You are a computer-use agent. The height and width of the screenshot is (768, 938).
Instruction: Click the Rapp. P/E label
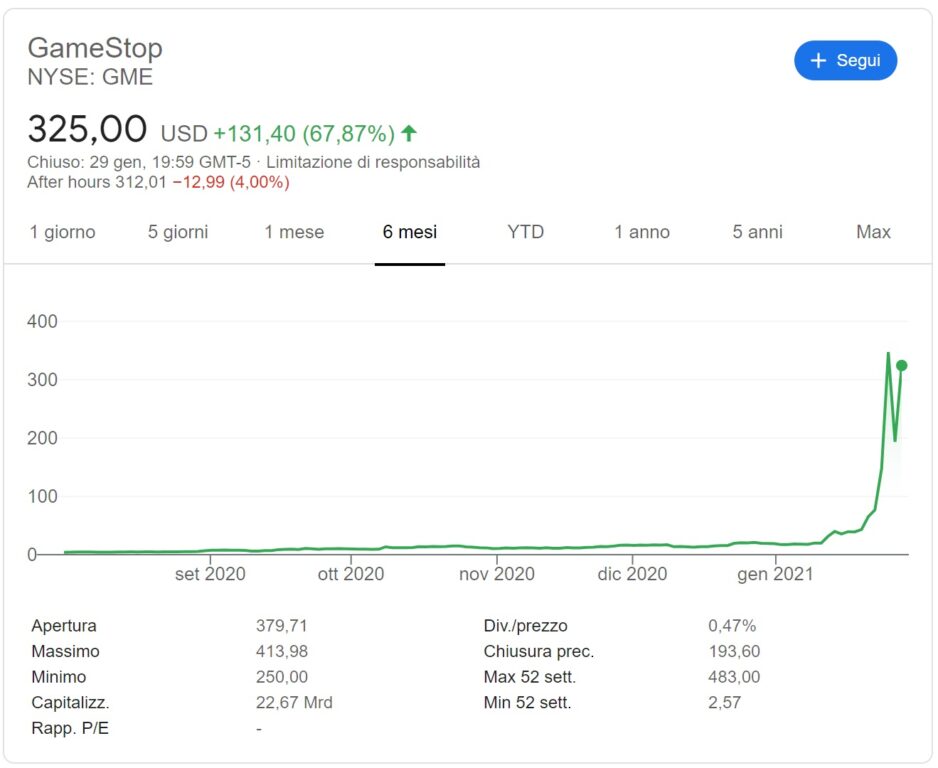tap(70, 729)
